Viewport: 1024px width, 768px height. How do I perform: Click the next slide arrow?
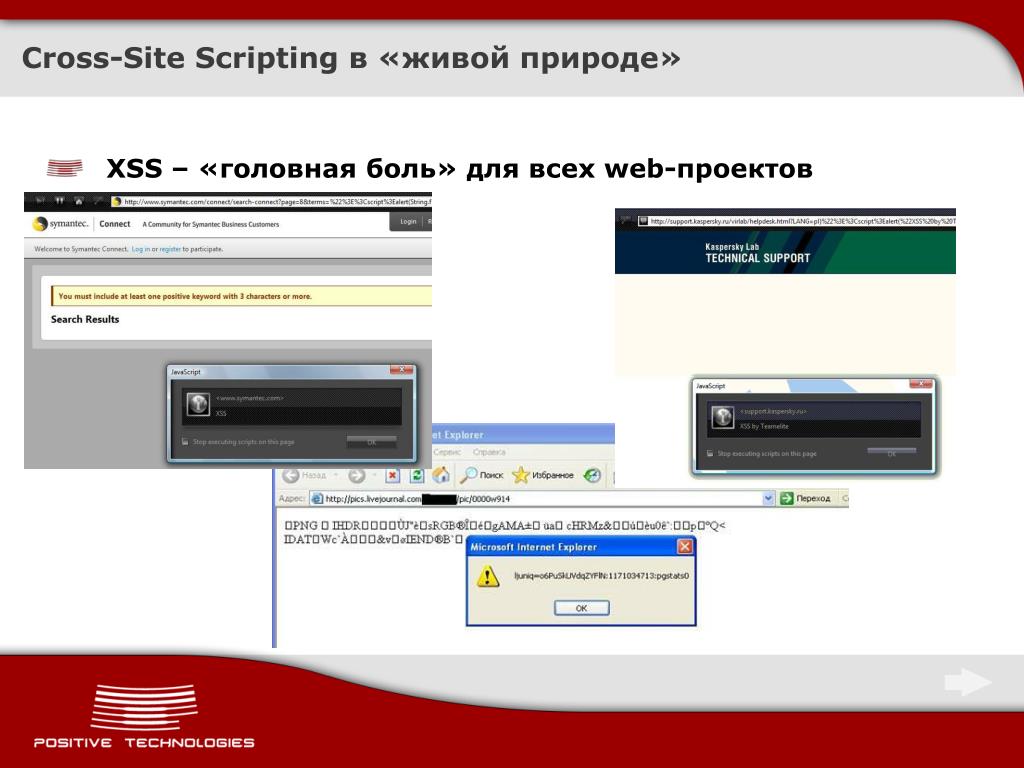click(x=968, y=682)
